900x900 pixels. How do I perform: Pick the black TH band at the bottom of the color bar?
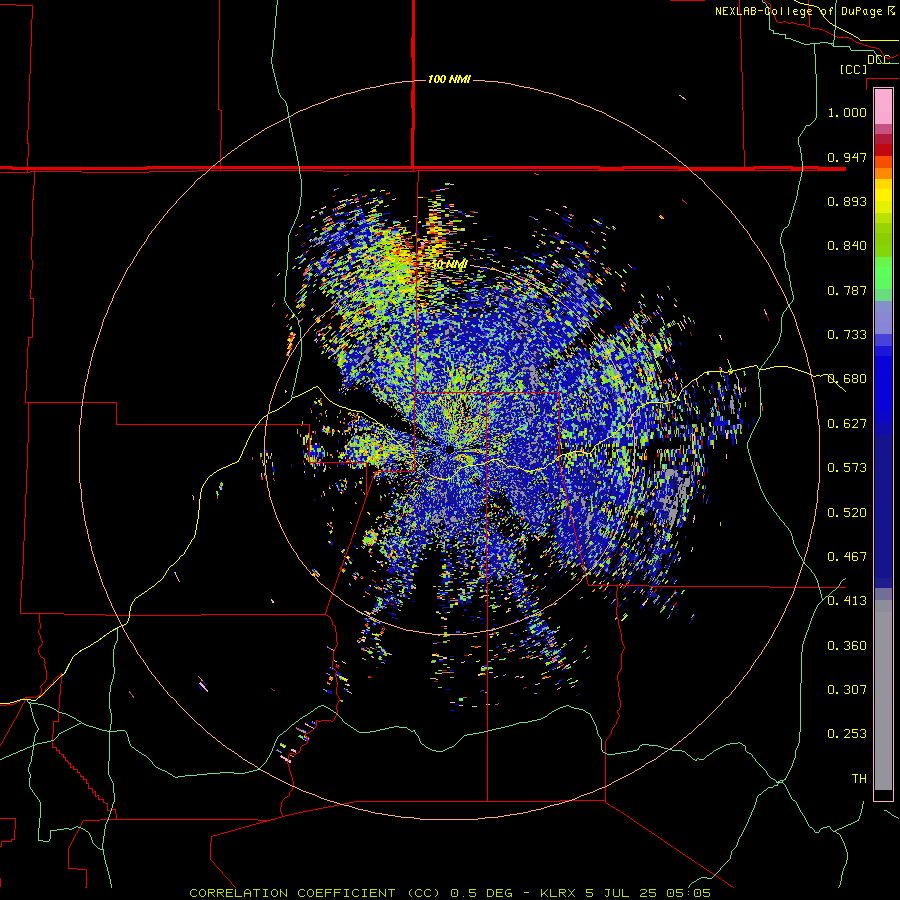tap(883, 794)
